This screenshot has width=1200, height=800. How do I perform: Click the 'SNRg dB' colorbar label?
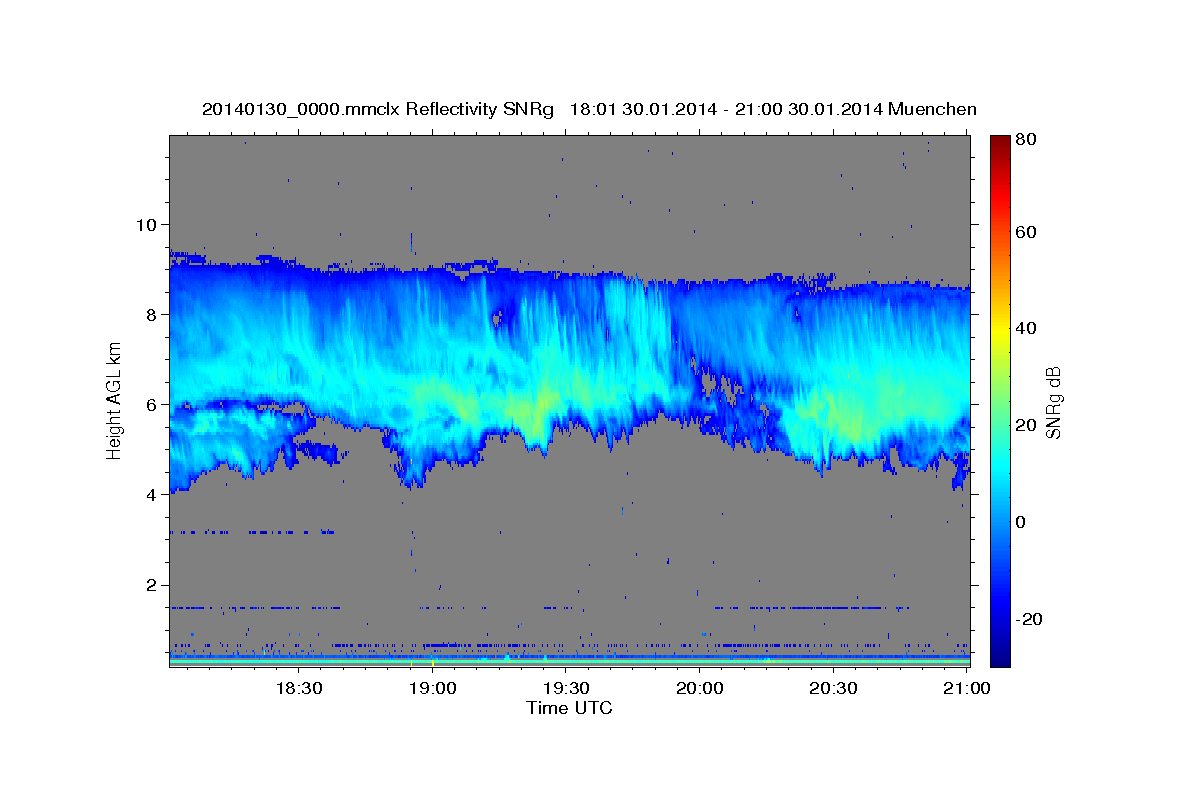[1053, 404]
